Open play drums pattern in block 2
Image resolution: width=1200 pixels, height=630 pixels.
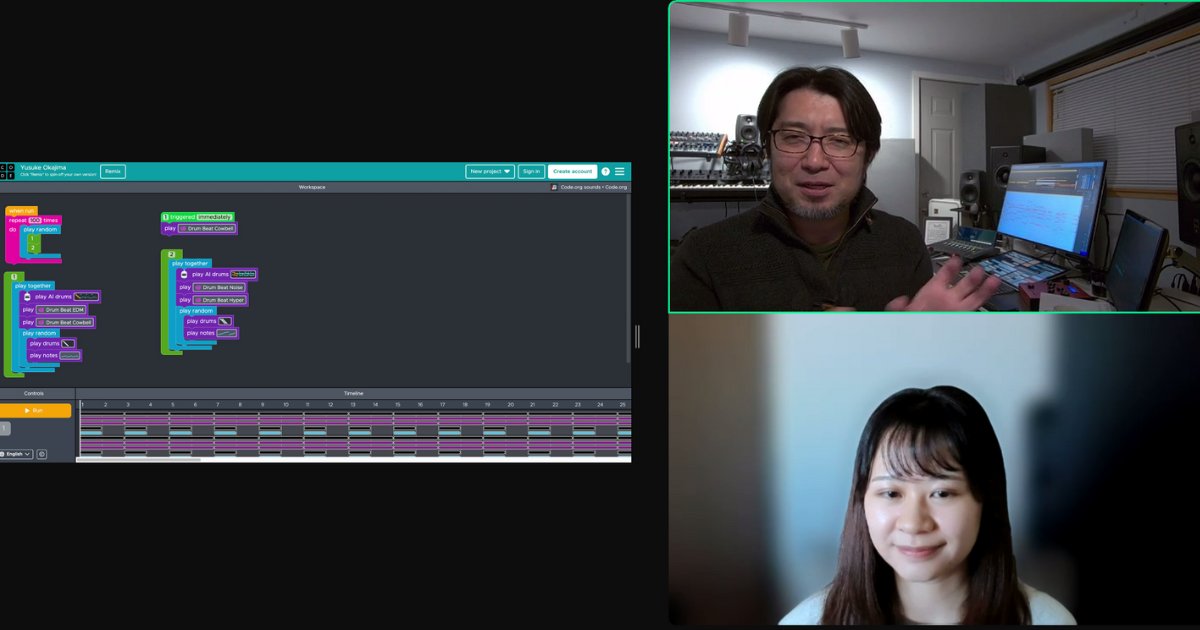[x=225, y=321]
